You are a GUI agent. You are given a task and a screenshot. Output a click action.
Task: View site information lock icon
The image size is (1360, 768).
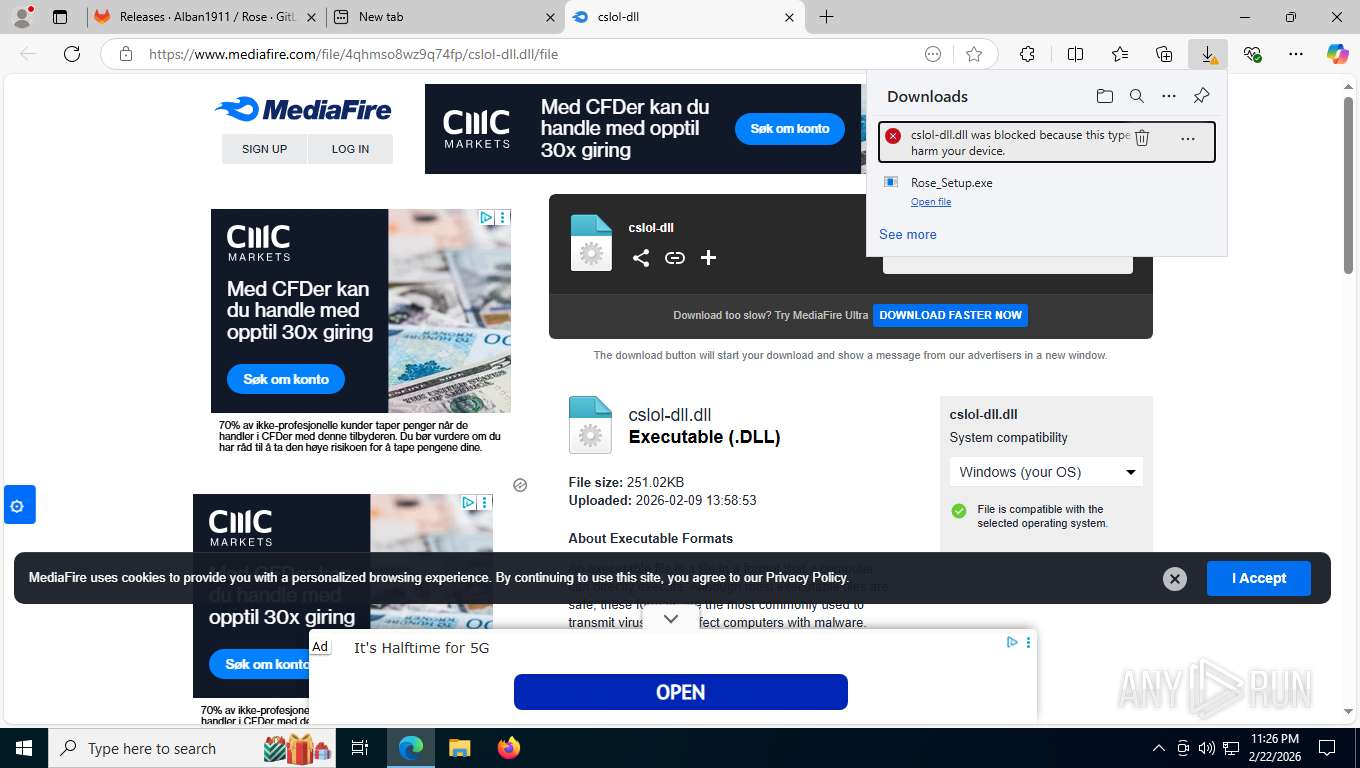tap(126, 54)
